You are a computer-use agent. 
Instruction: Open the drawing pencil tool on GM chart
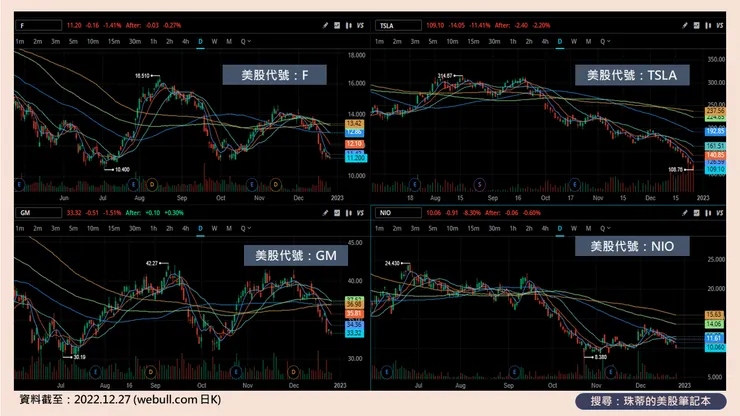tap(325, 213)
